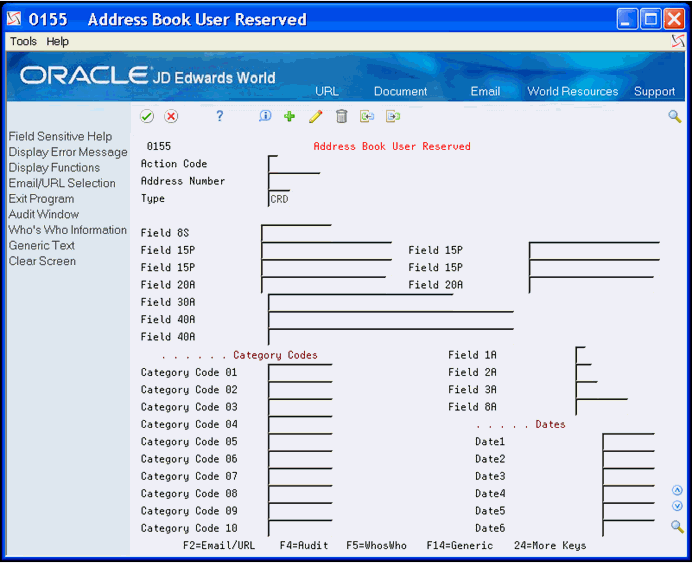Click the Field 2A input field

pos(583,372)
